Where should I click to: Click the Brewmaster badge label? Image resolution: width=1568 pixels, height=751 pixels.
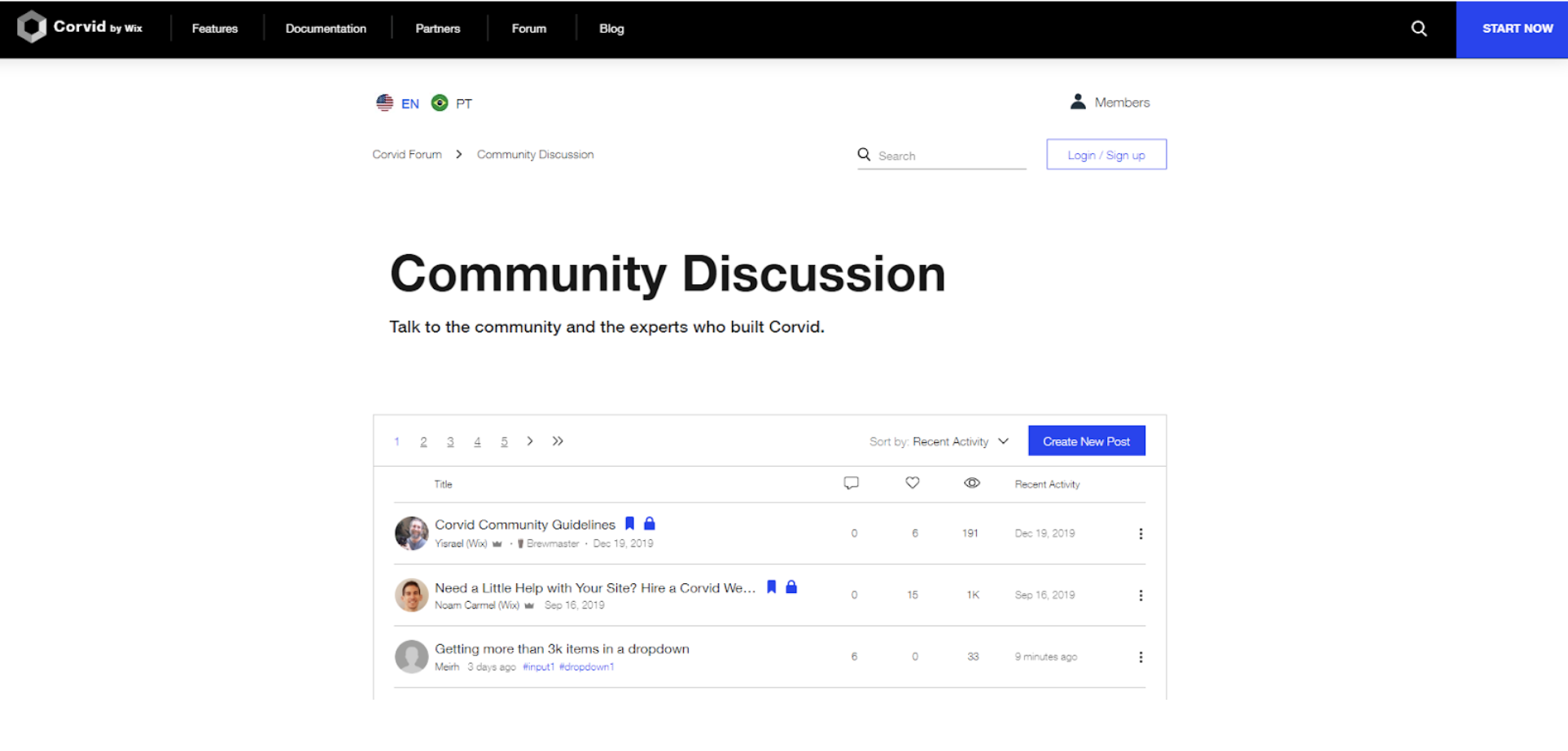(x=553, y=544)
